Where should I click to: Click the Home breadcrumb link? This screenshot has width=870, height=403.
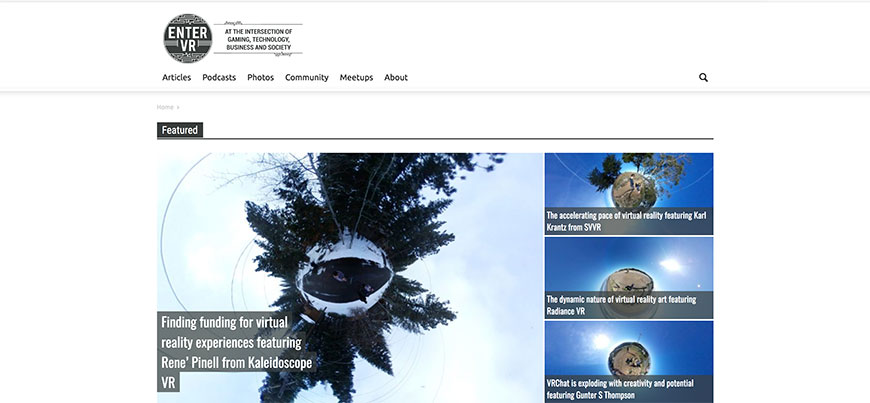(165, 107)
